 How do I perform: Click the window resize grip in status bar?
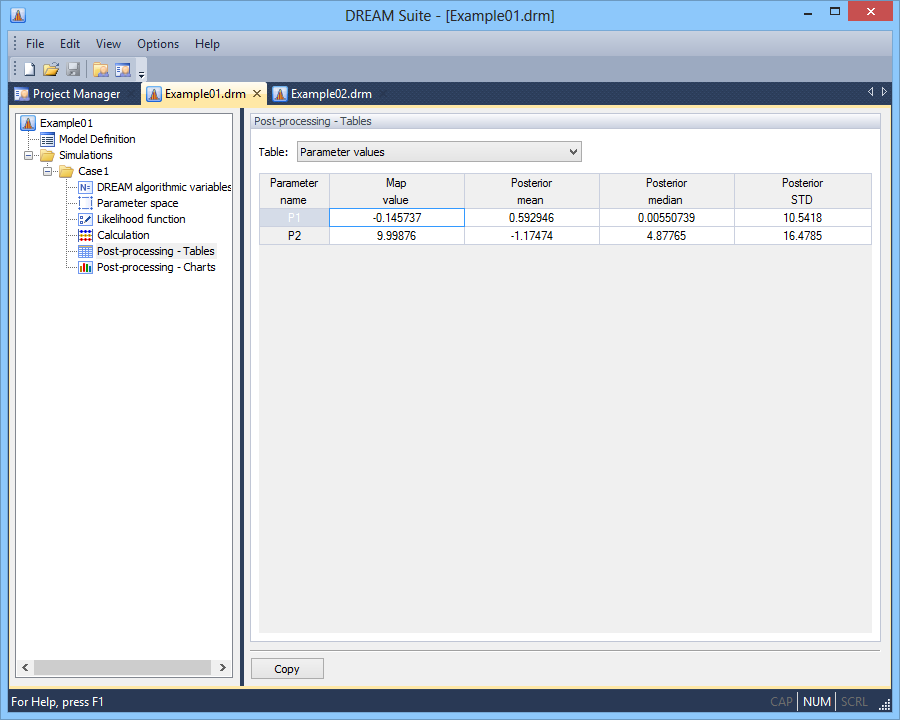point(885,704)
